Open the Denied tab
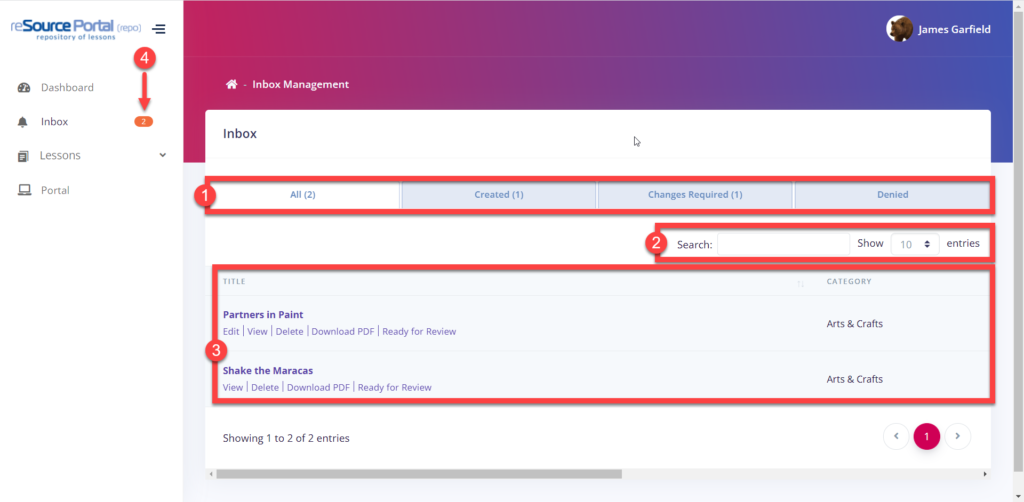This screenshot has width=1024, height=502. [x=892, y=195]
